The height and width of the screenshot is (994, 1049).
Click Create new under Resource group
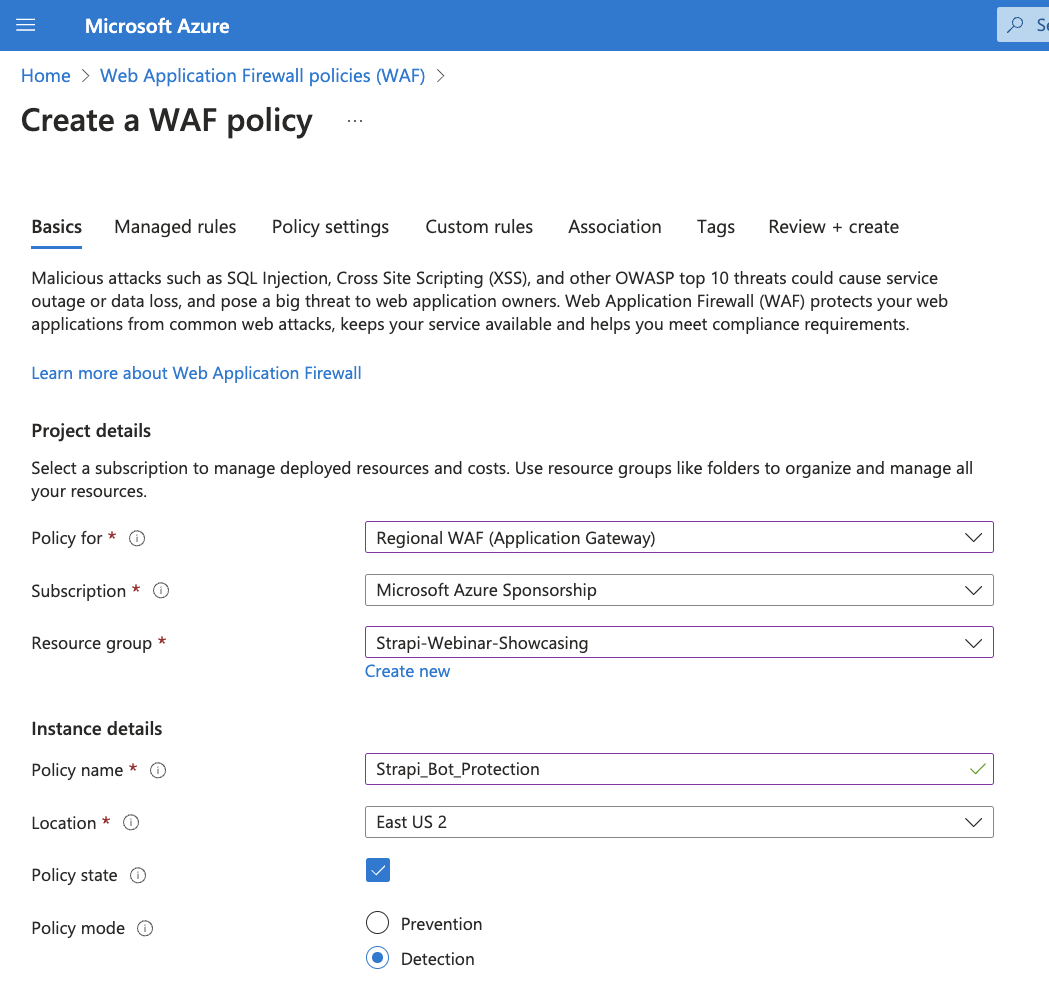click(407, 670)
